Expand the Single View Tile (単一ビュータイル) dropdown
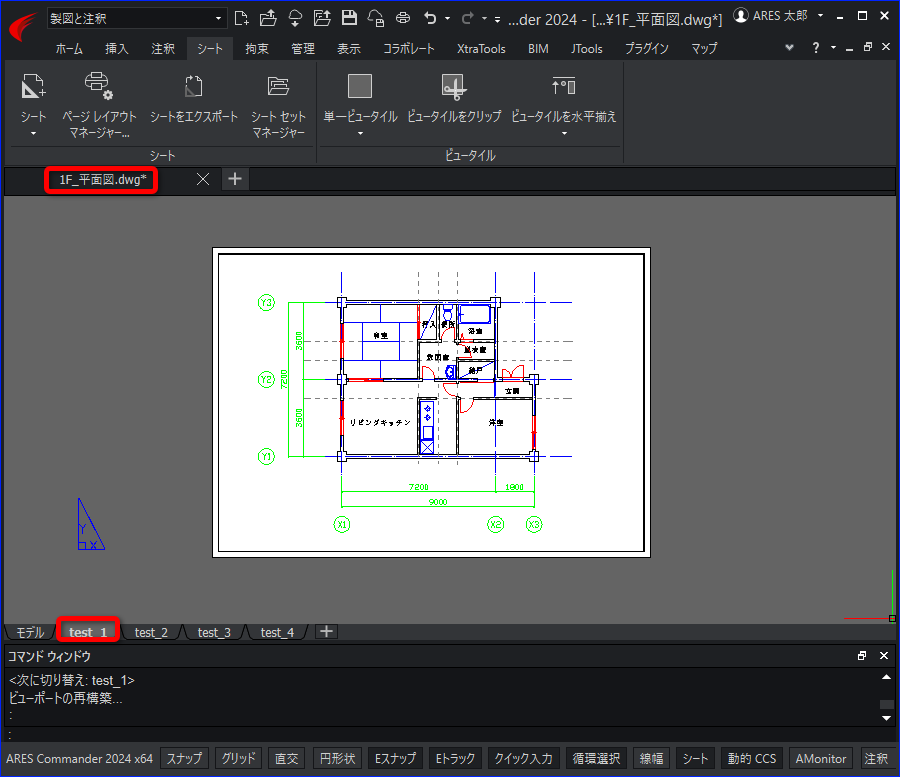The height and width of the screenshot is (777, 900). pos(360,133)
